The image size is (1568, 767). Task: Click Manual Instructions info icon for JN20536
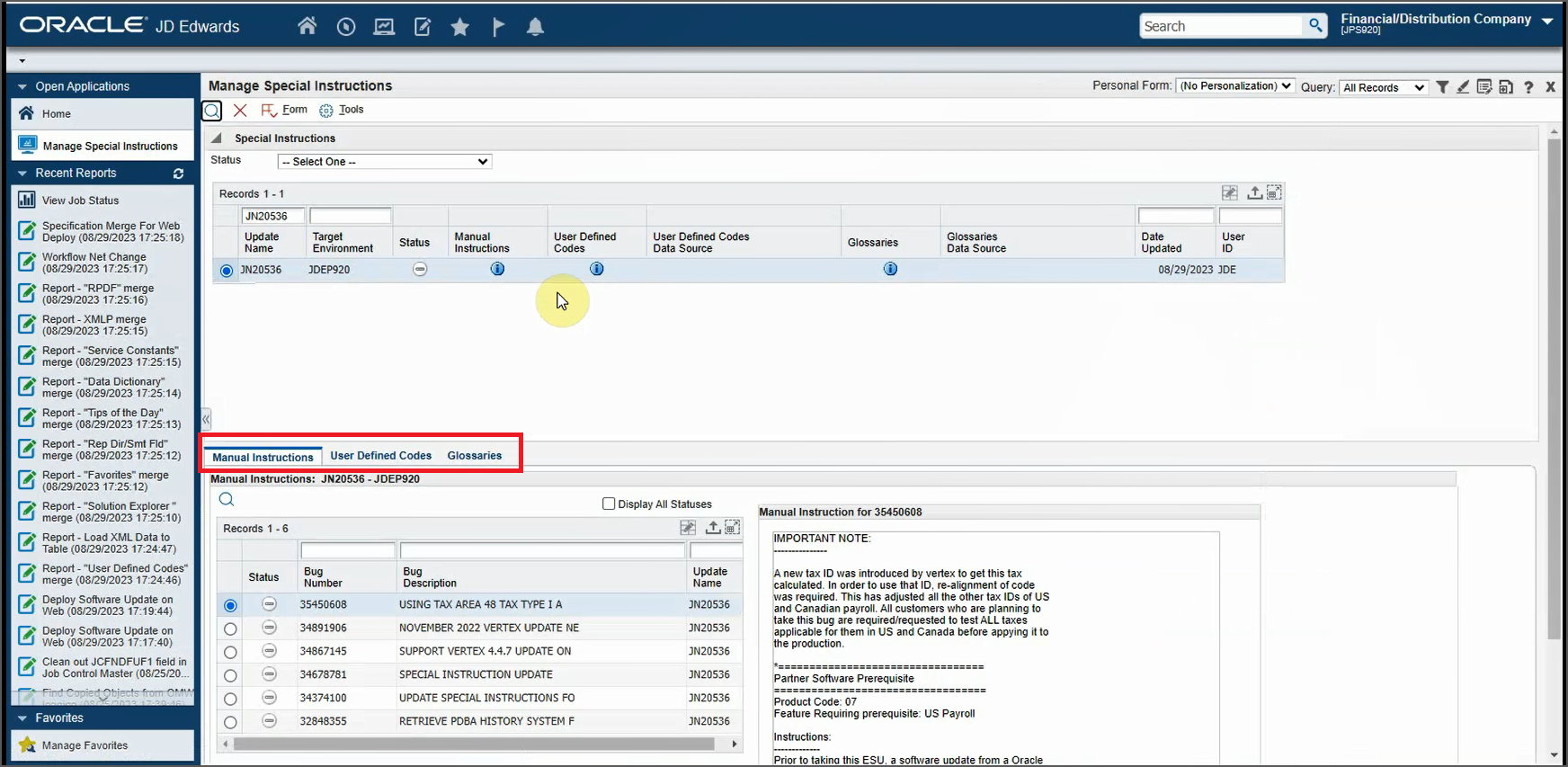(x=497, y=269)
